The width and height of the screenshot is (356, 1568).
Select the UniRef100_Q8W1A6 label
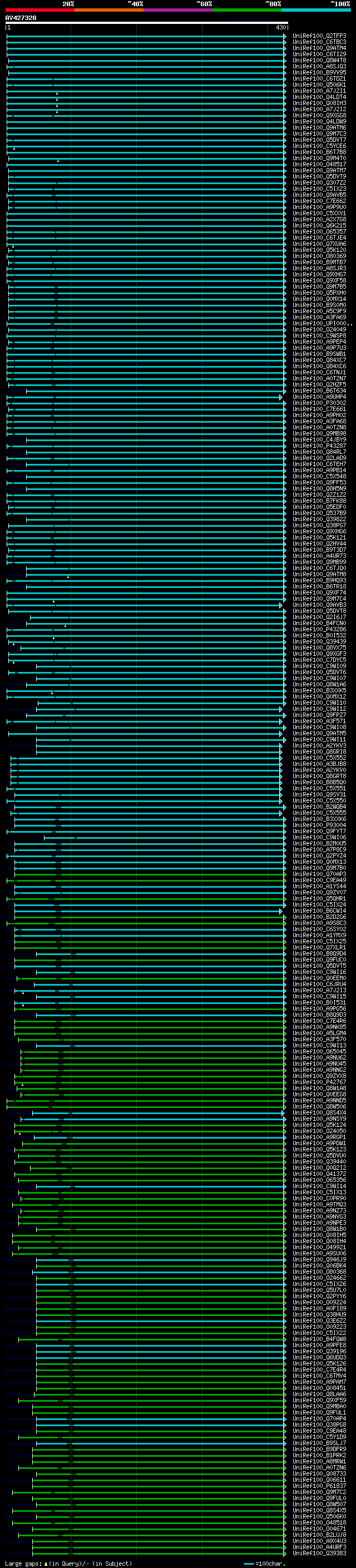coord(319,685)
